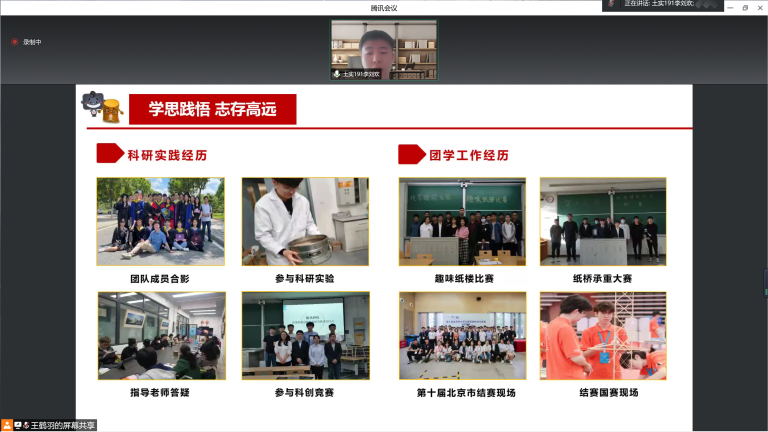This screenshot has height=432, width=768.
Task: Click the muted mic icon in speaking banner
Action: click(610, 4)
